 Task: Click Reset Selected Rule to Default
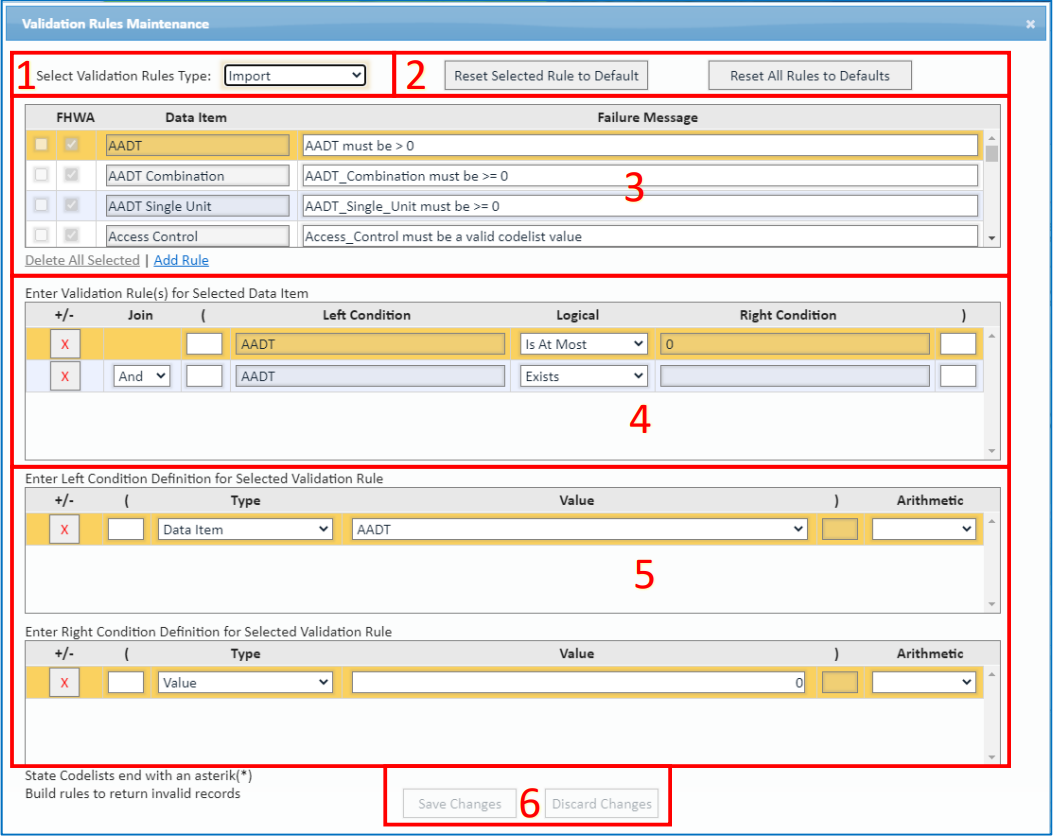tap(546, 75)
